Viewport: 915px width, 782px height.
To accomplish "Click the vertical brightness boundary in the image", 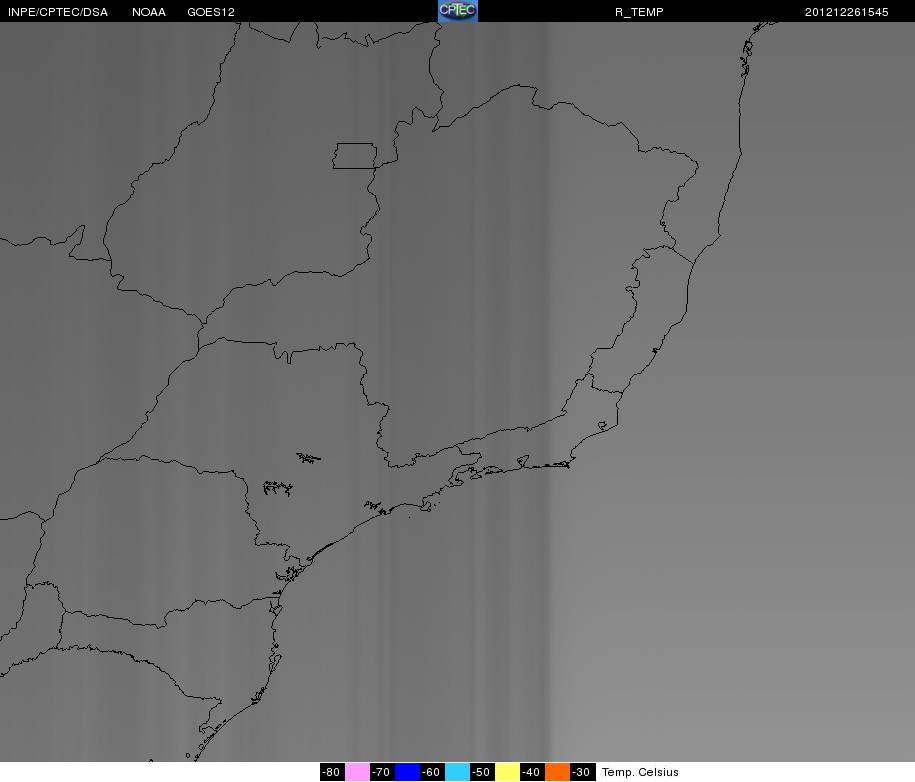I will coord(548,391).
